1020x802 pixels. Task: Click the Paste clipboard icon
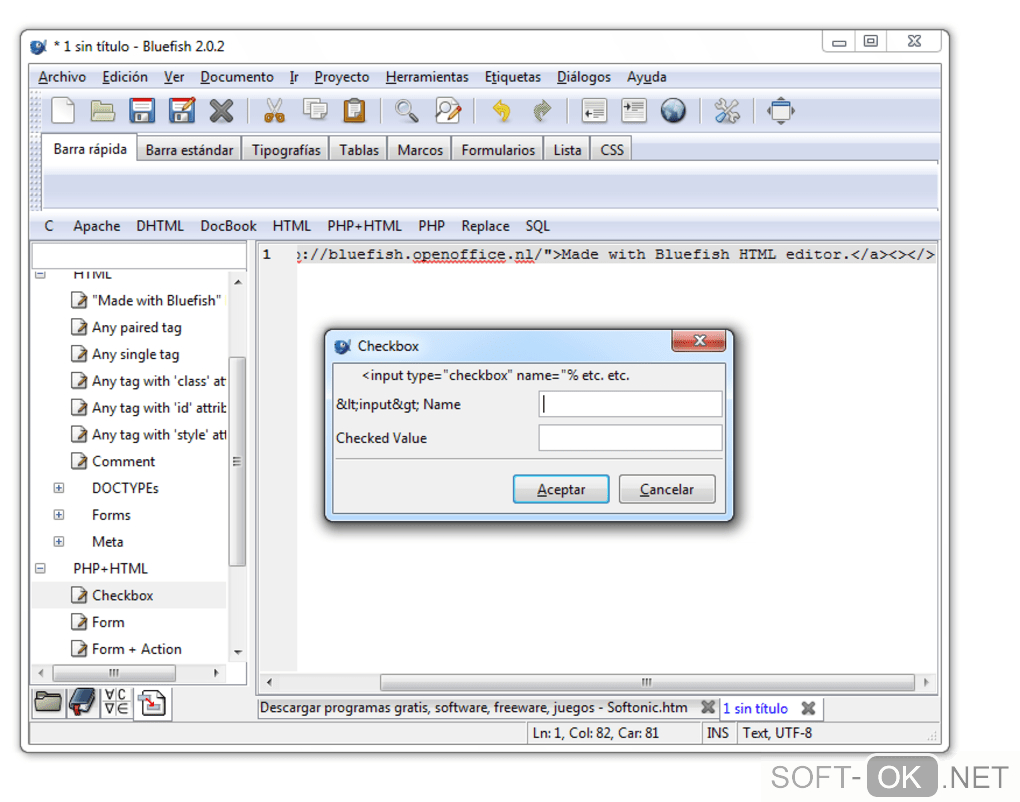[x=355, y=111]
